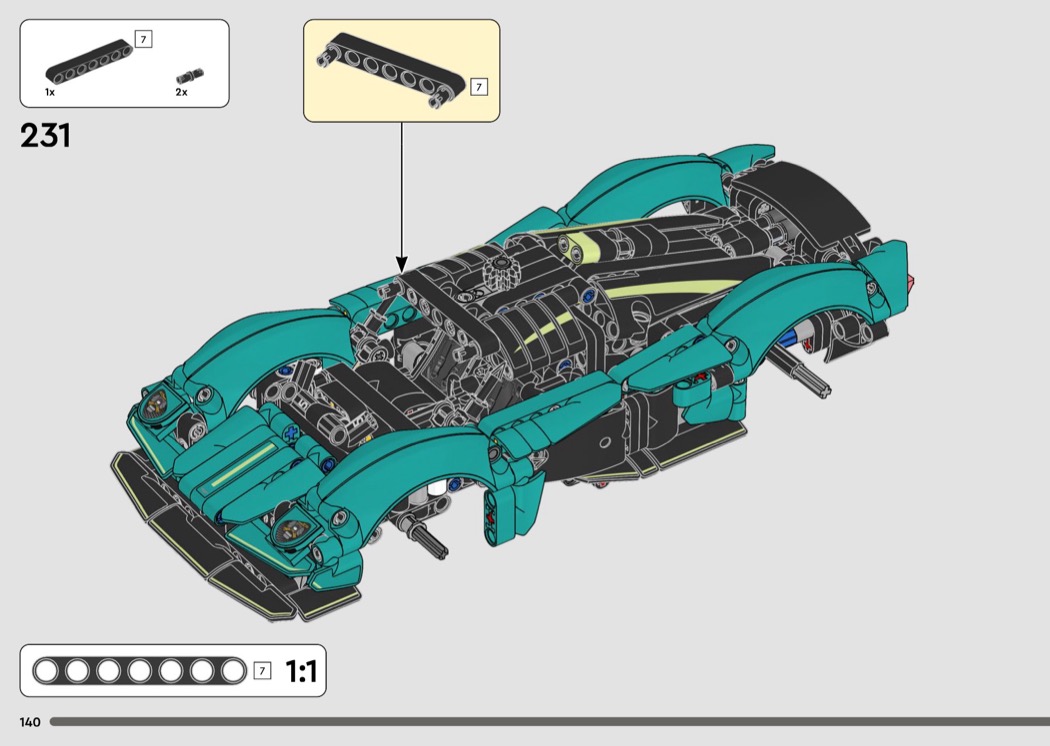
Task: Click step number 231
Action: [45, 136]
